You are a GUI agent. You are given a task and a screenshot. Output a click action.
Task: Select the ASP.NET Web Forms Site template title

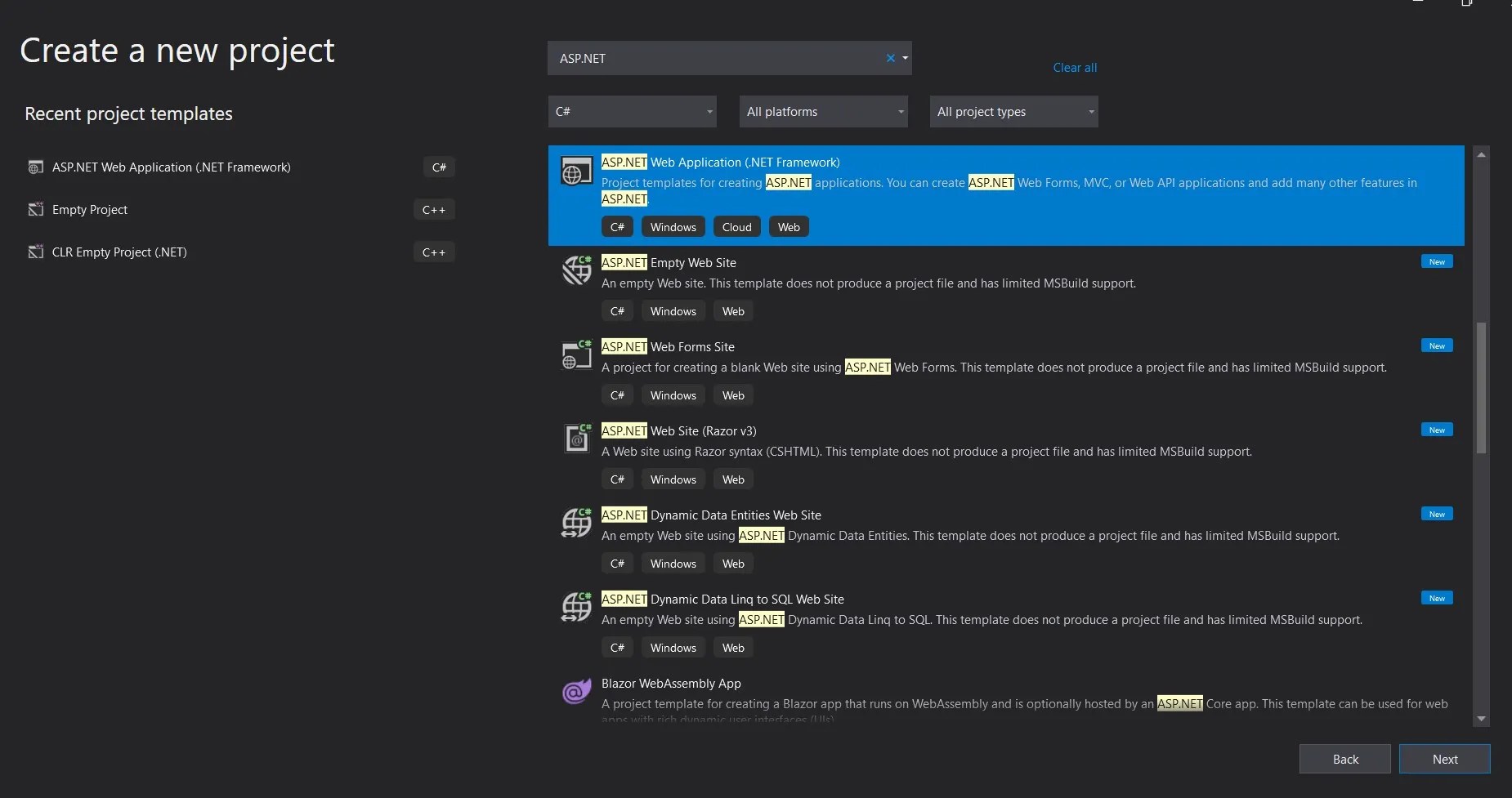tap(668, 347)
